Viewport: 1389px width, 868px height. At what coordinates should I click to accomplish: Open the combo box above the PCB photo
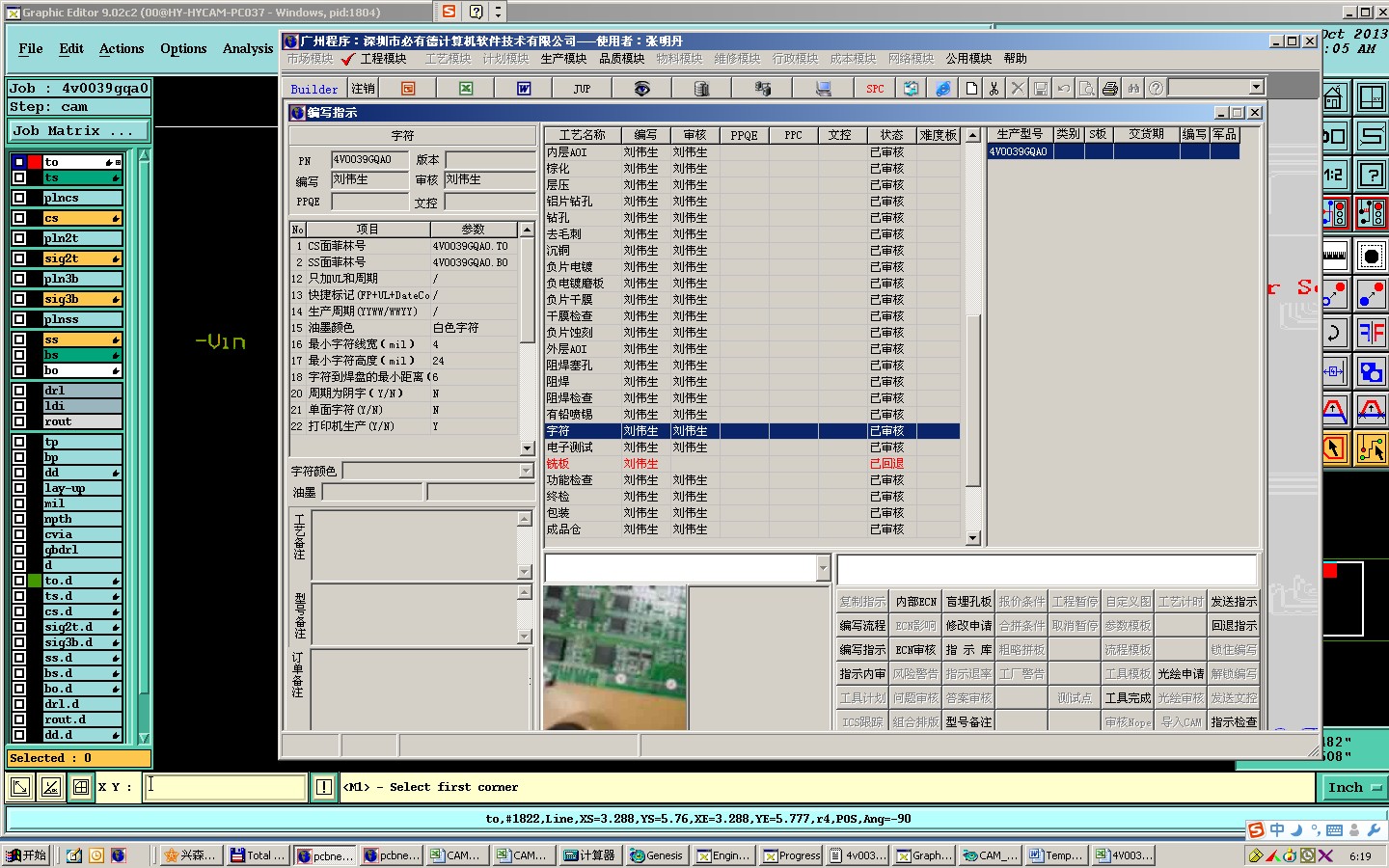pos(823,568)
